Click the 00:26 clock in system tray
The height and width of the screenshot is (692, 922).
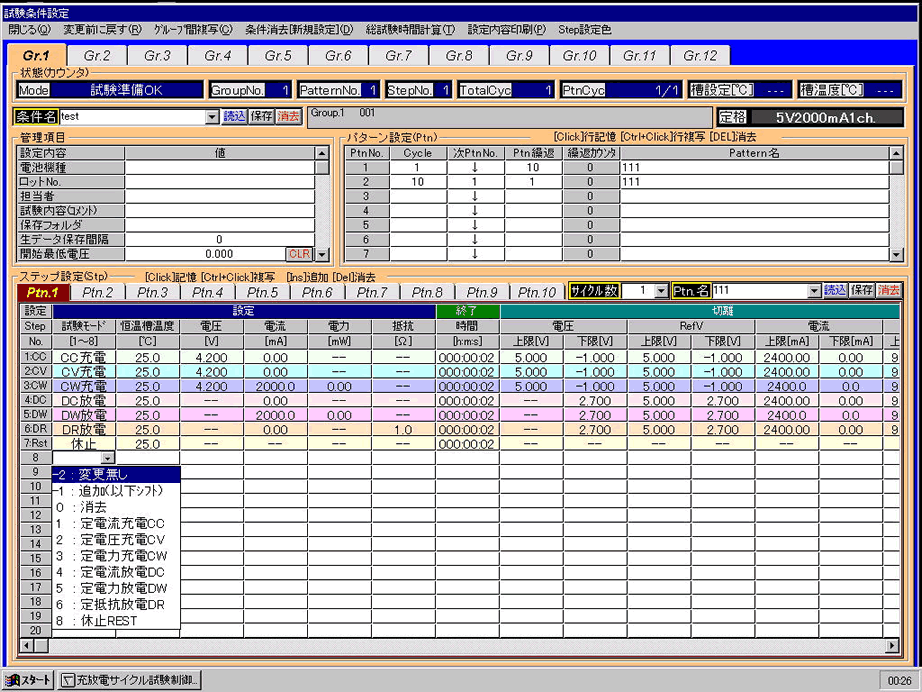[899, 681]
